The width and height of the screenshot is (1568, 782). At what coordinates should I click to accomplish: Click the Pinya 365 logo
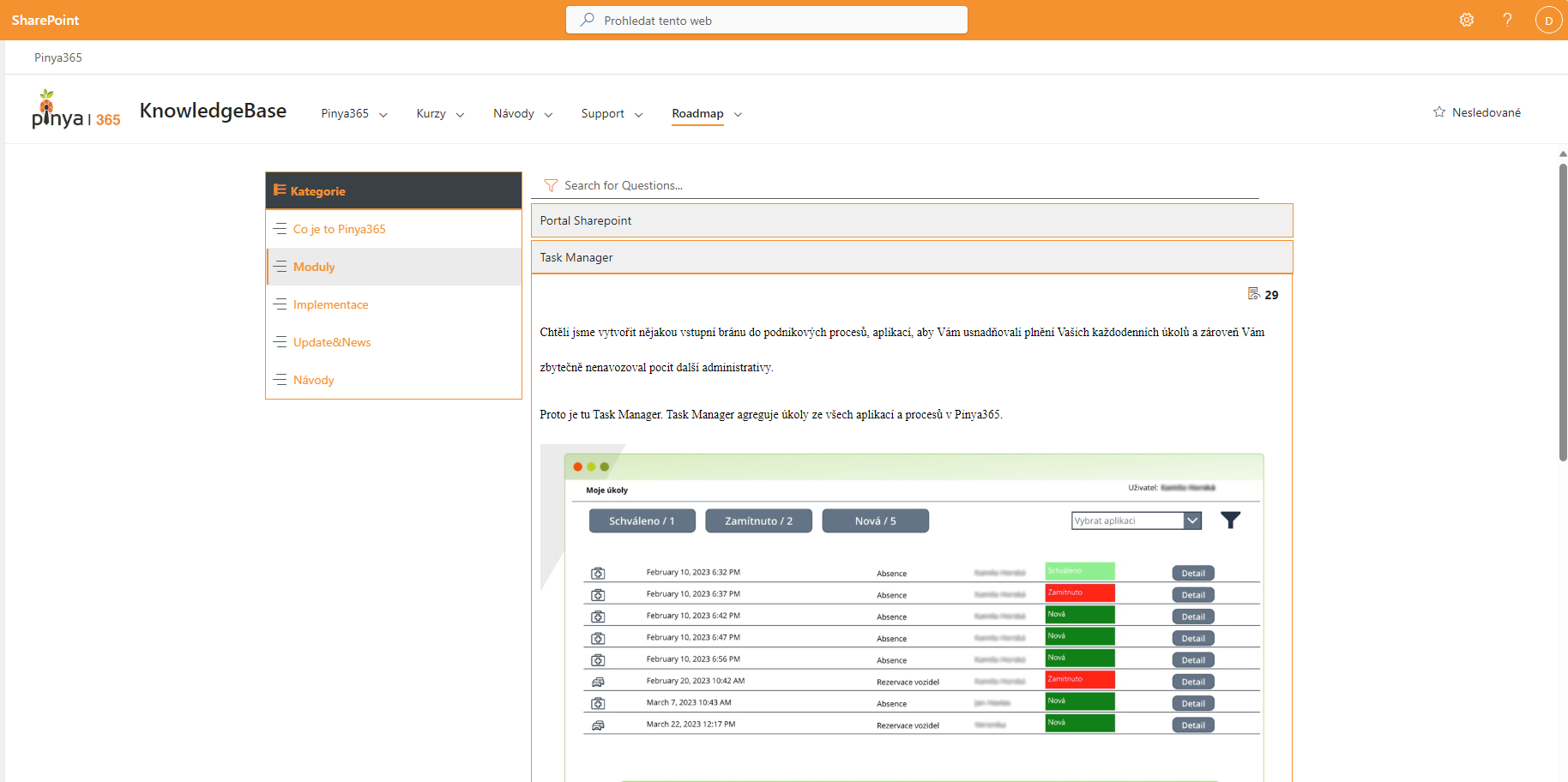[x=76, y=110]
